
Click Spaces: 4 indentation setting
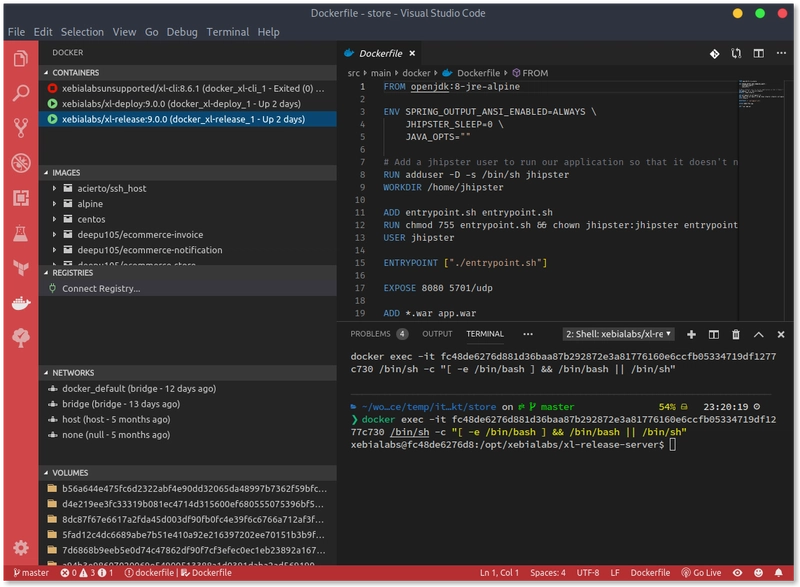547,573
